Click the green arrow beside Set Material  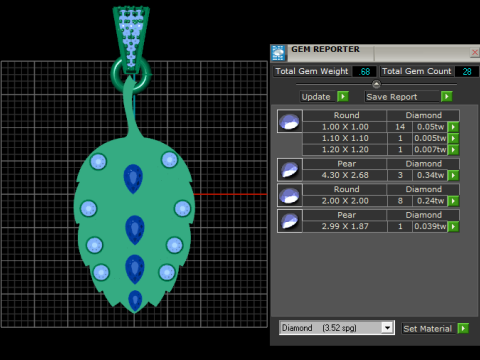coord(463,328)
